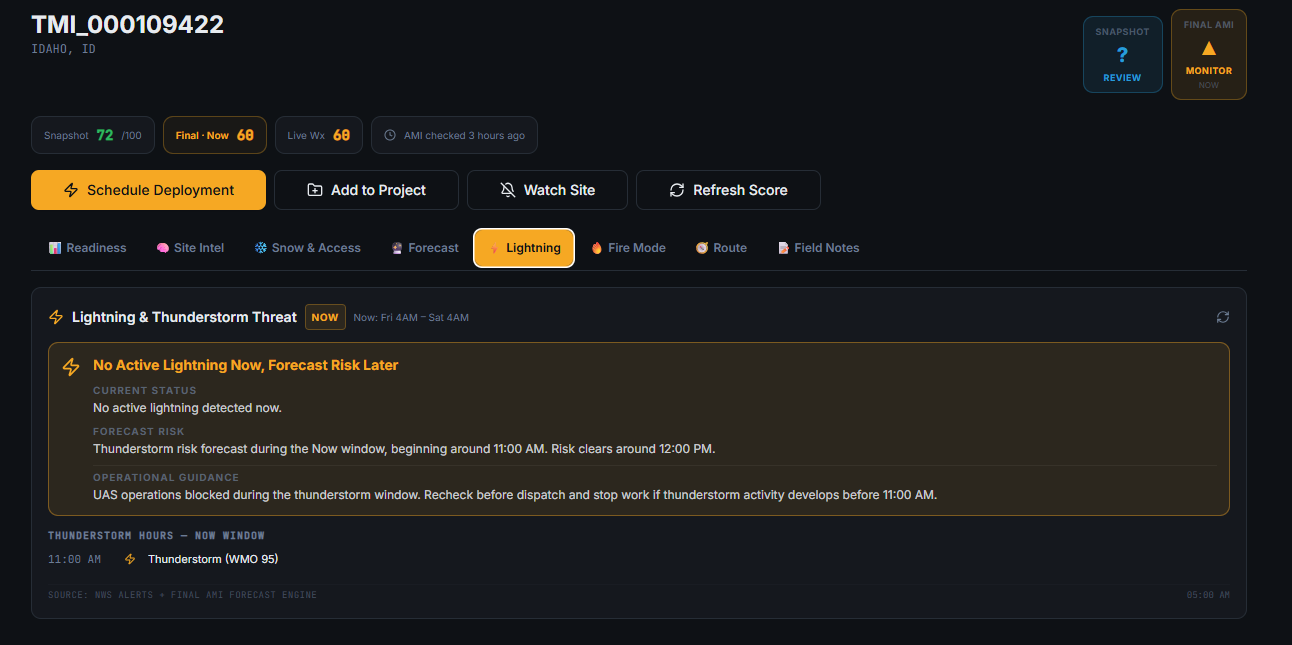Click the Snapshot 72/100 score chip
This screenshot has height=645, width=1292.
[x=93, y=135]
